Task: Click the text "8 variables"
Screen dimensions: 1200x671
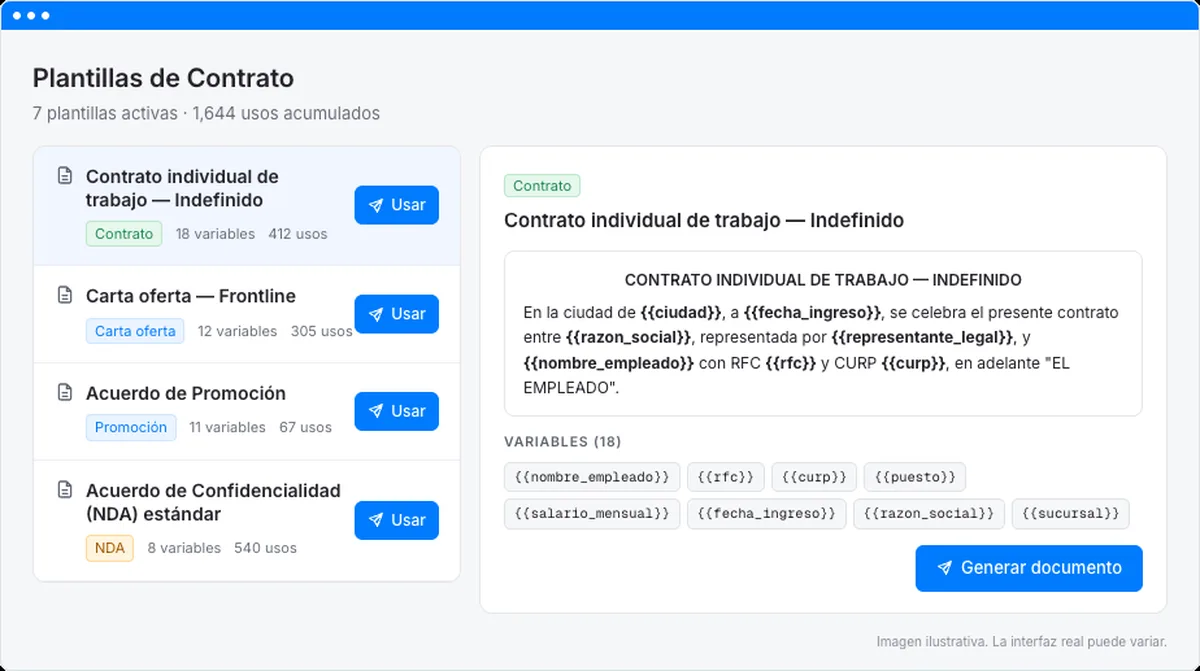Action: point(184,548)
